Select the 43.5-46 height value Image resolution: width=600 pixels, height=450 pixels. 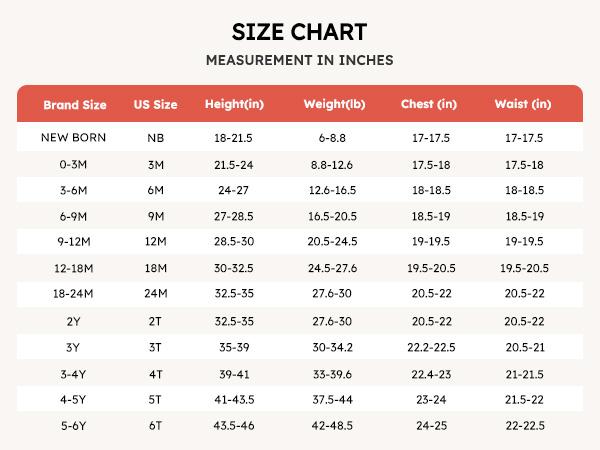click(x=233, y=425)
